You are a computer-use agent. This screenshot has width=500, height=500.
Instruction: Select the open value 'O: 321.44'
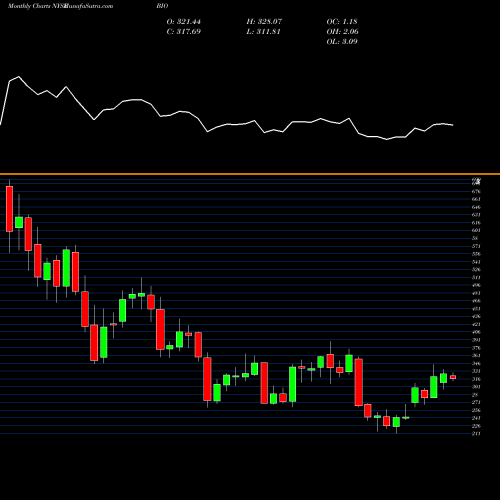[184, 22]
